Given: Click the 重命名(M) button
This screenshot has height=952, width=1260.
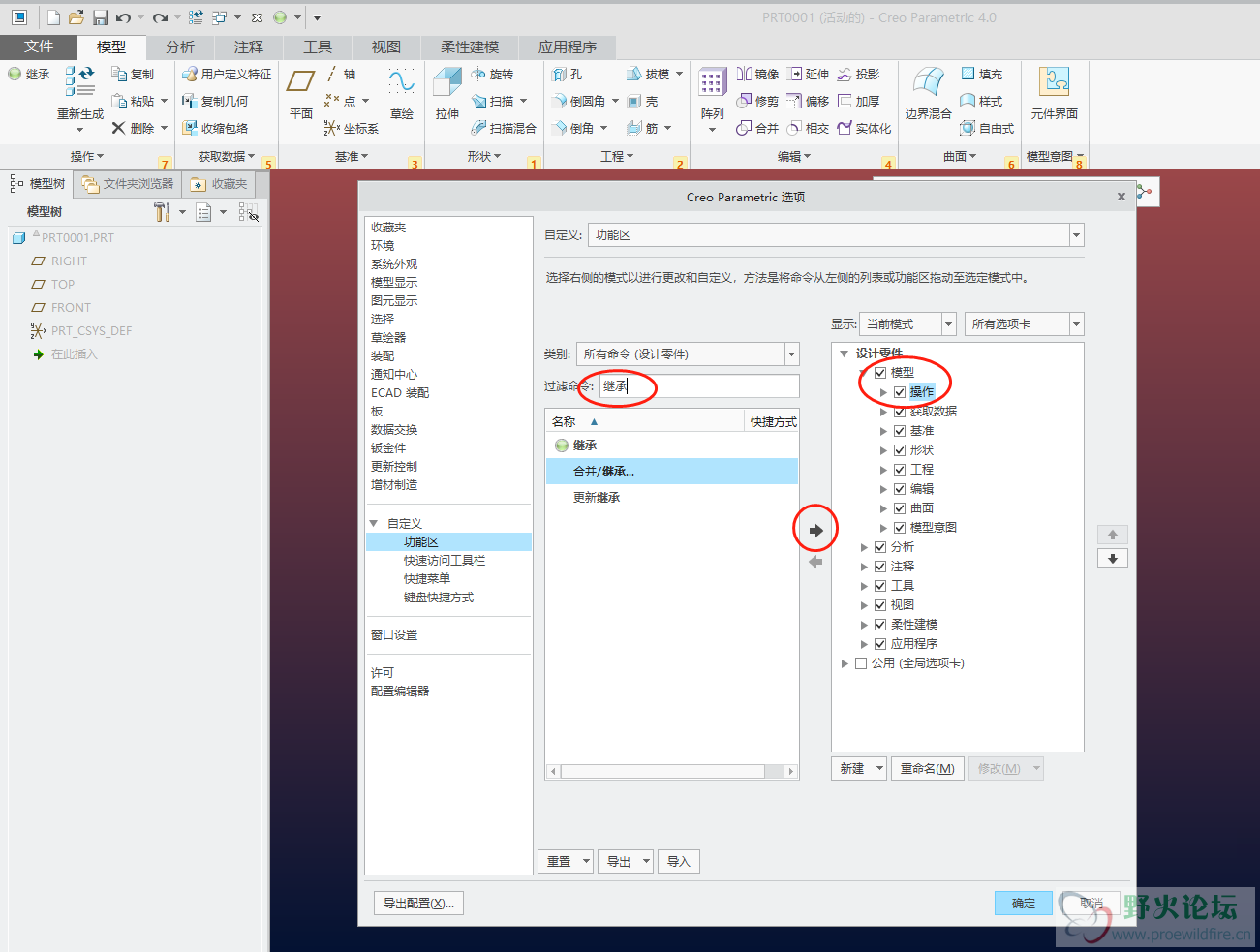Looking at the screenshot, I should click(x=927, y=768).
